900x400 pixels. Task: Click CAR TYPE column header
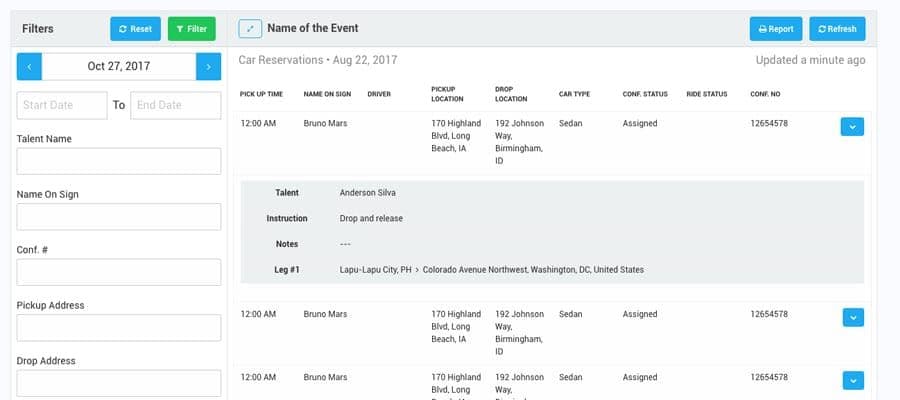574,94
